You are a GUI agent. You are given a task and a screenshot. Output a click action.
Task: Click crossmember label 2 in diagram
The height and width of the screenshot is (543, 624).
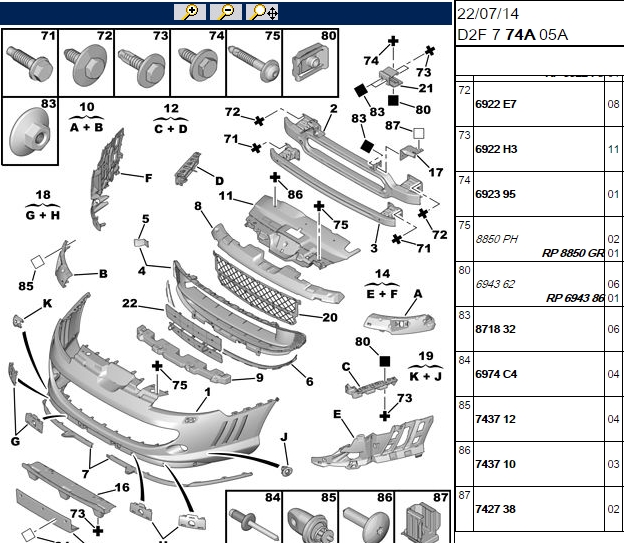coord(333,109)
